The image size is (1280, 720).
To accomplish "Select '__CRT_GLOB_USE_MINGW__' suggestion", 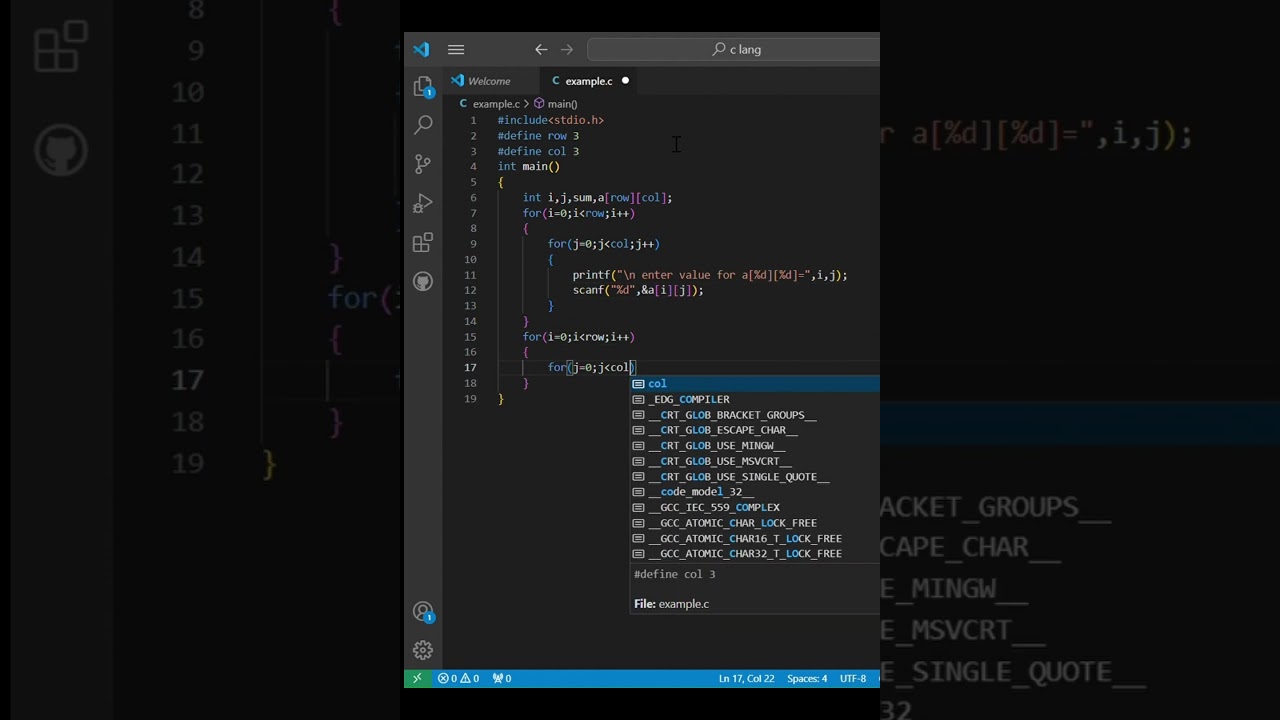I will pos(755,446).
